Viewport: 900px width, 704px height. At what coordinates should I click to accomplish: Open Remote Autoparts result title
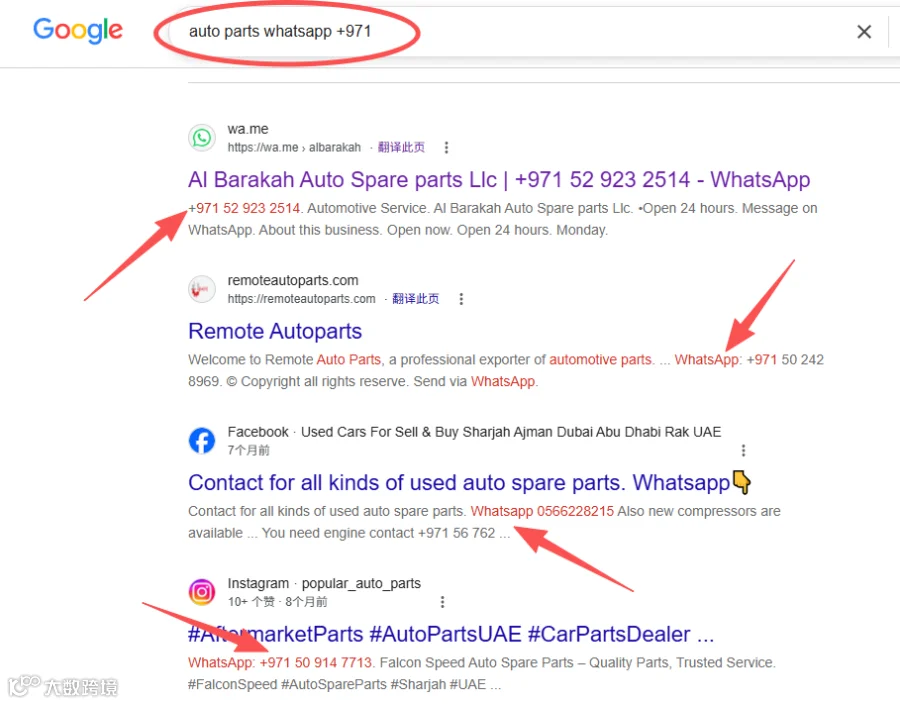click(x=275, y=331)
